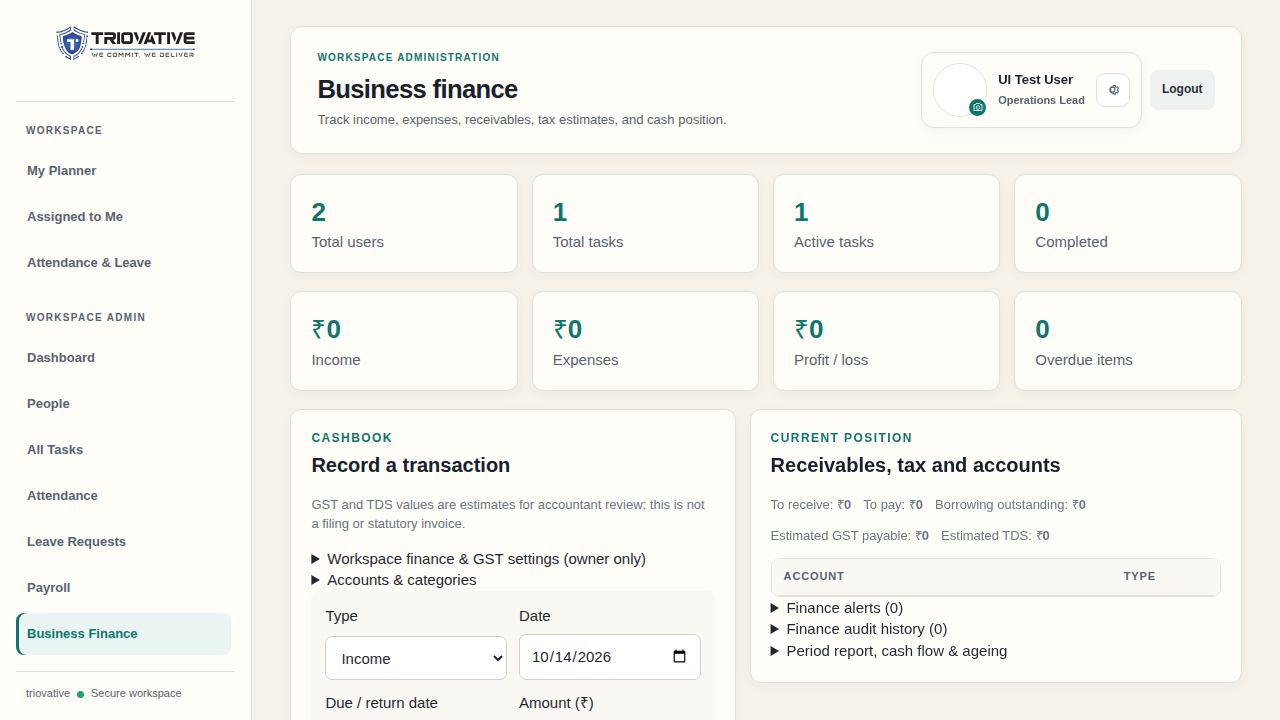The image size is (1280, 720).
Task: Click the Secure workspace status text
Action: point(136,693)
